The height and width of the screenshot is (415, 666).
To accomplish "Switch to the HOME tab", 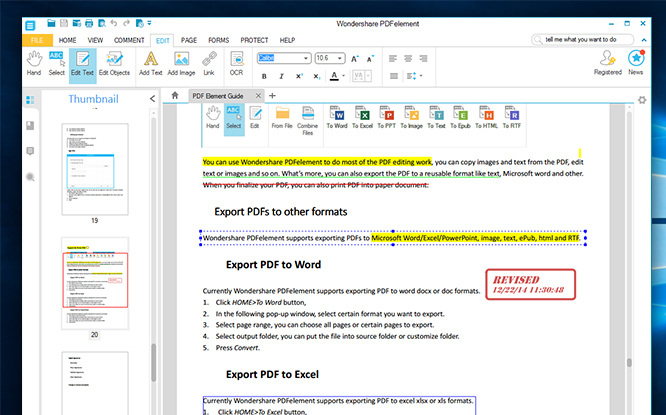I will (68, 40).
